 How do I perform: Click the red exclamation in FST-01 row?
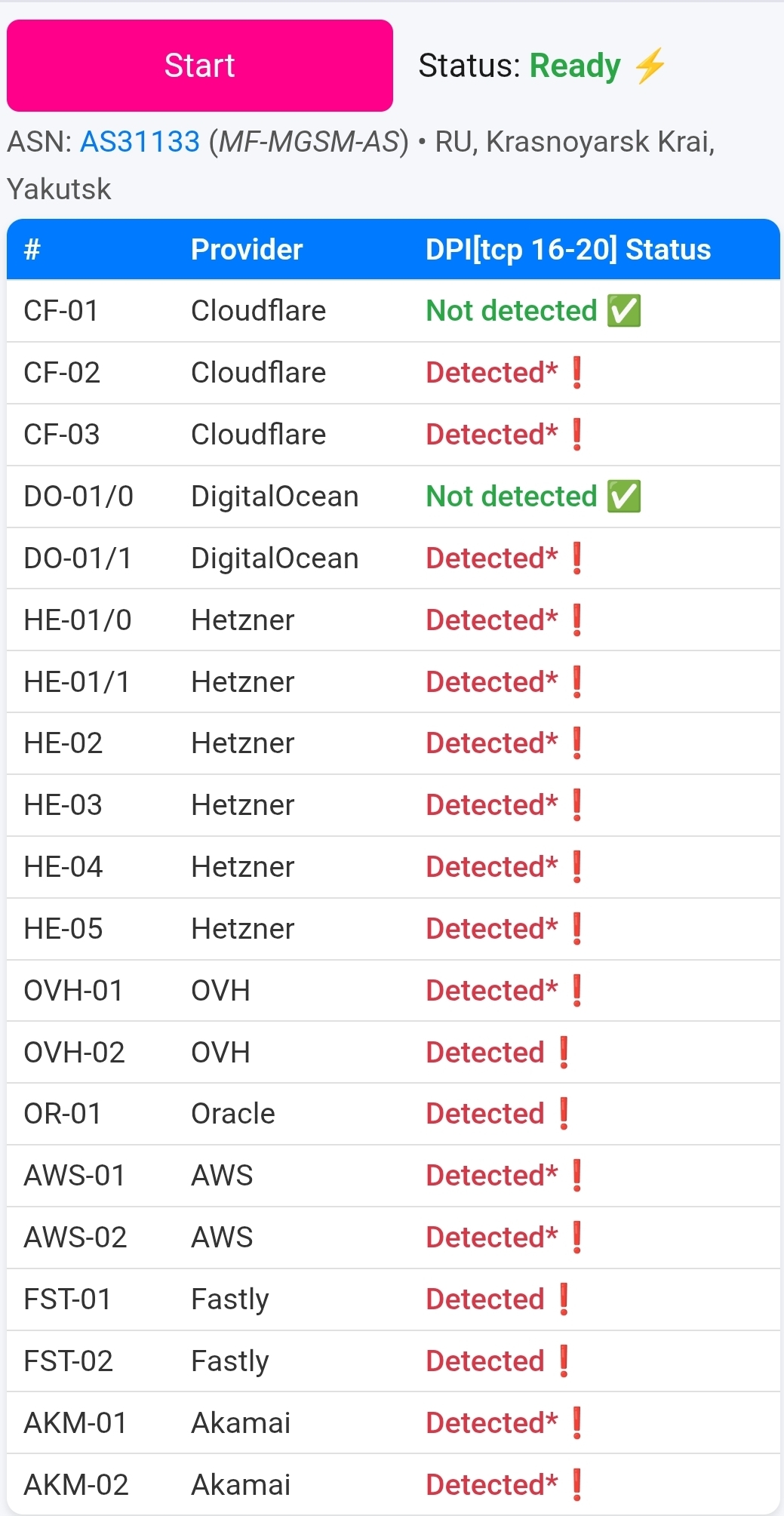click(564, 1299)
